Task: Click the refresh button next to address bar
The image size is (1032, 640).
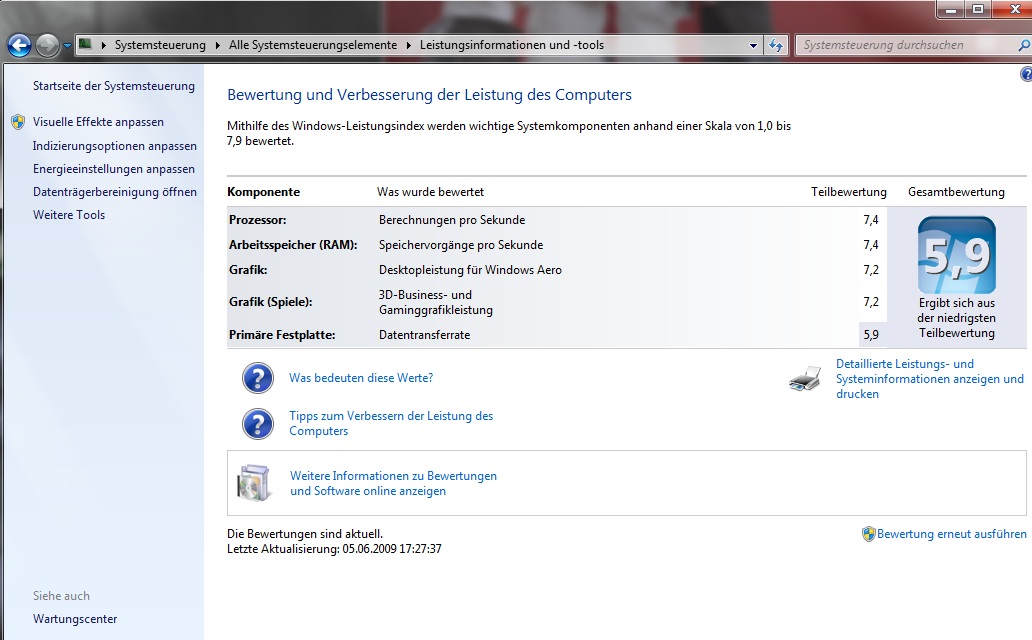Action: (x=776, y=45)
